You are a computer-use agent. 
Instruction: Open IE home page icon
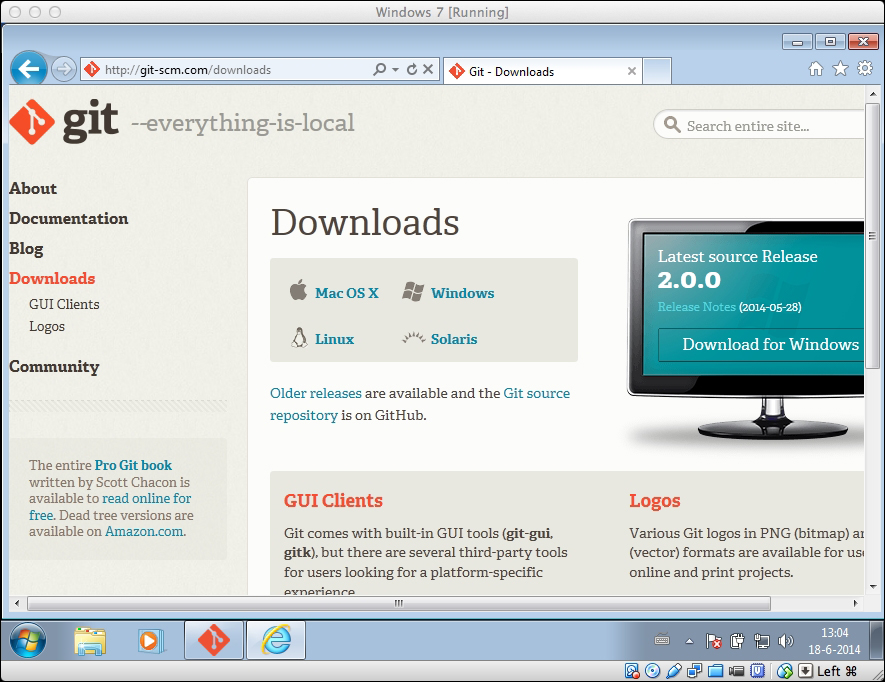point(816,69)
